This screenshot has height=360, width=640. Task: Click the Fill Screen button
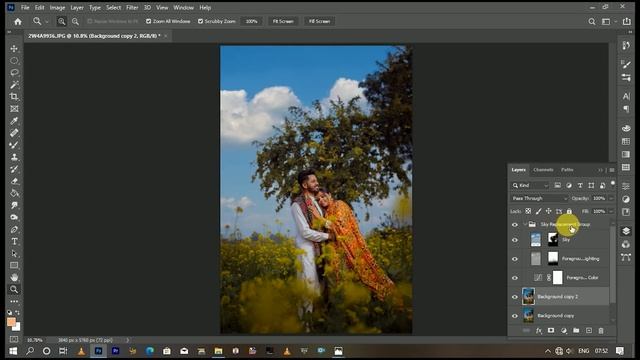(x=319, y=21)
